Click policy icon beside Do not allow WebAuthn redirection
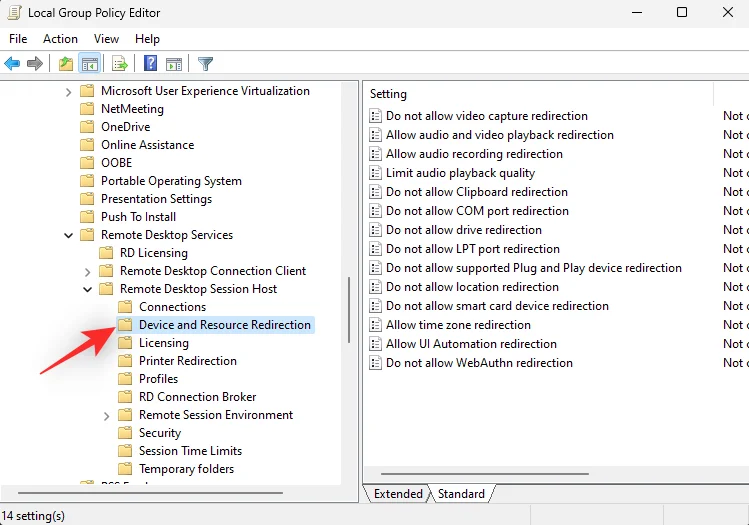The width and height of the screenshot is (749, 525). pyautogui.click(x=375, y=363)
